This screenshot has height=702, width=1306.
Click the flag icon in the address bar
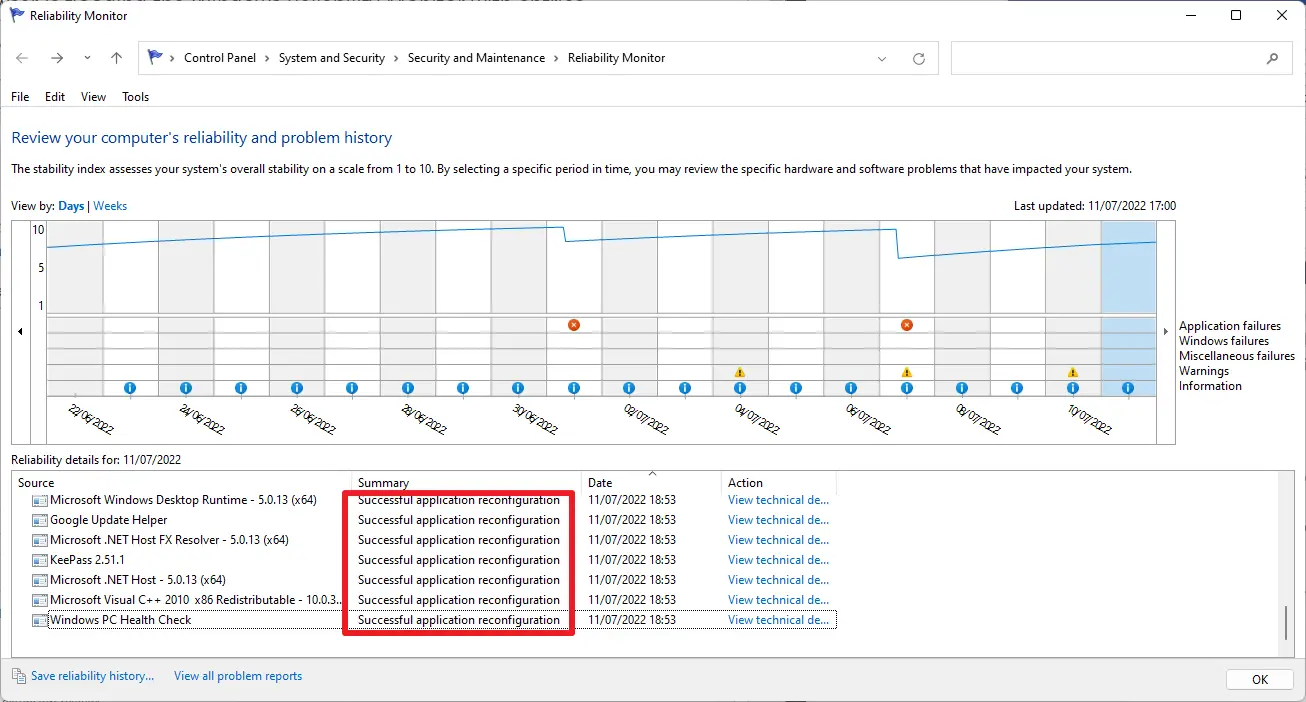click(154, 57)
